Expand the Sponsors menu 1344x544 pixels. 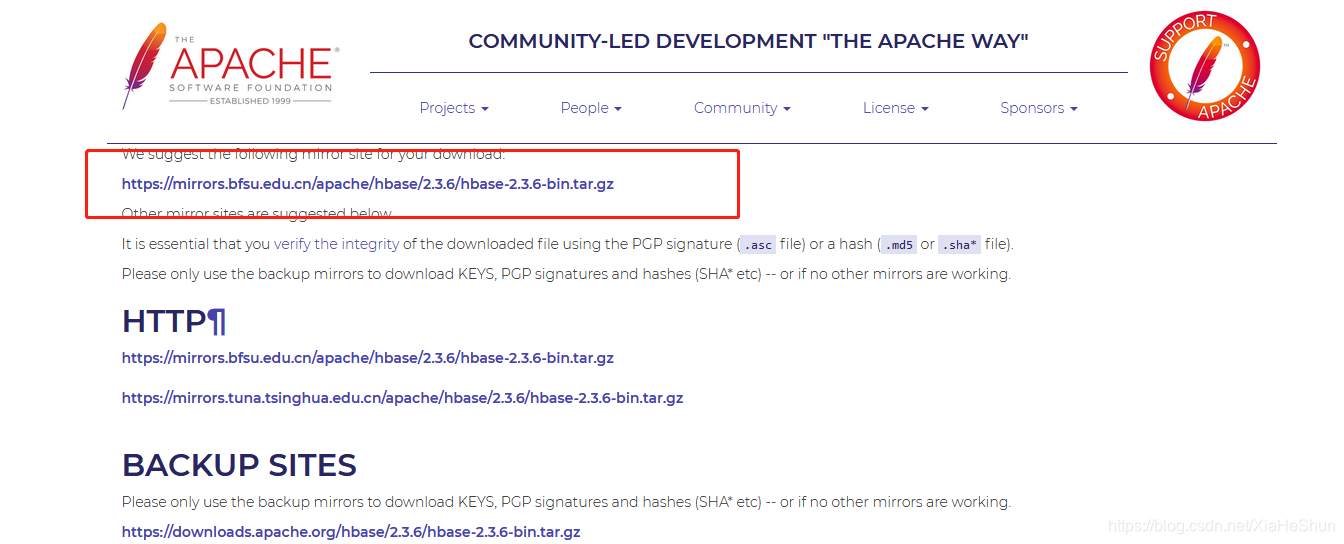(1039, 108)
